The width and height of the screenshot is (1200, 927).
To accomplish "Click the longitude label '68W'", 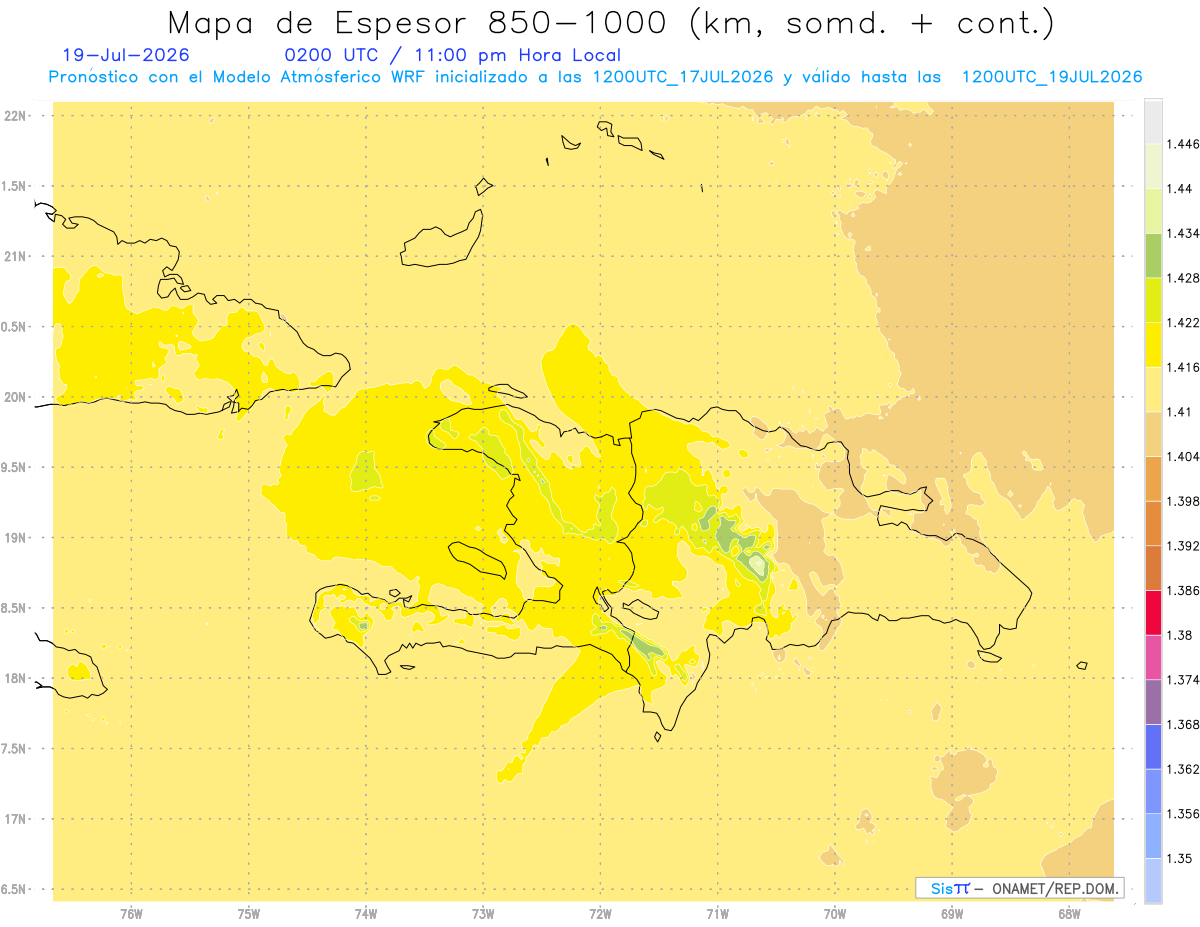I will click(1069, 913).
